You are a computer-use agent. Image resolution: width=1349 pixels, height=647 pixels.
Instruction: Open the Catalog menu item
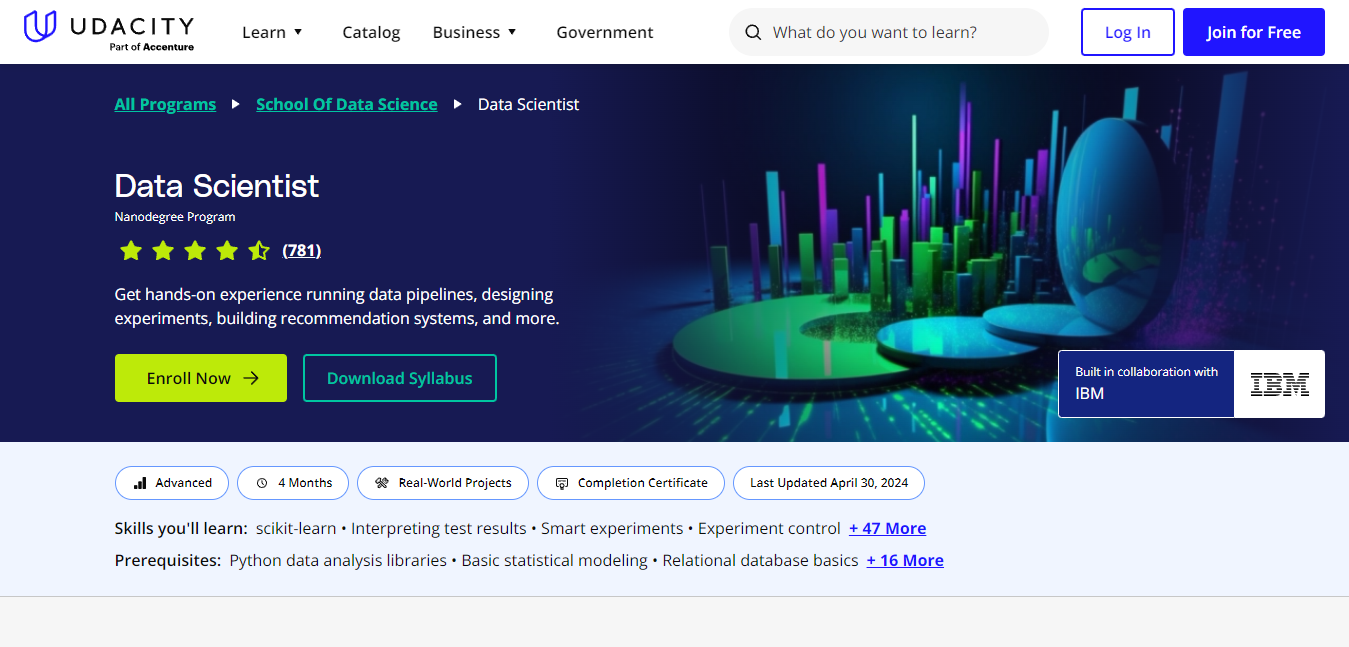pyautogui.click(x=371, y=32)
